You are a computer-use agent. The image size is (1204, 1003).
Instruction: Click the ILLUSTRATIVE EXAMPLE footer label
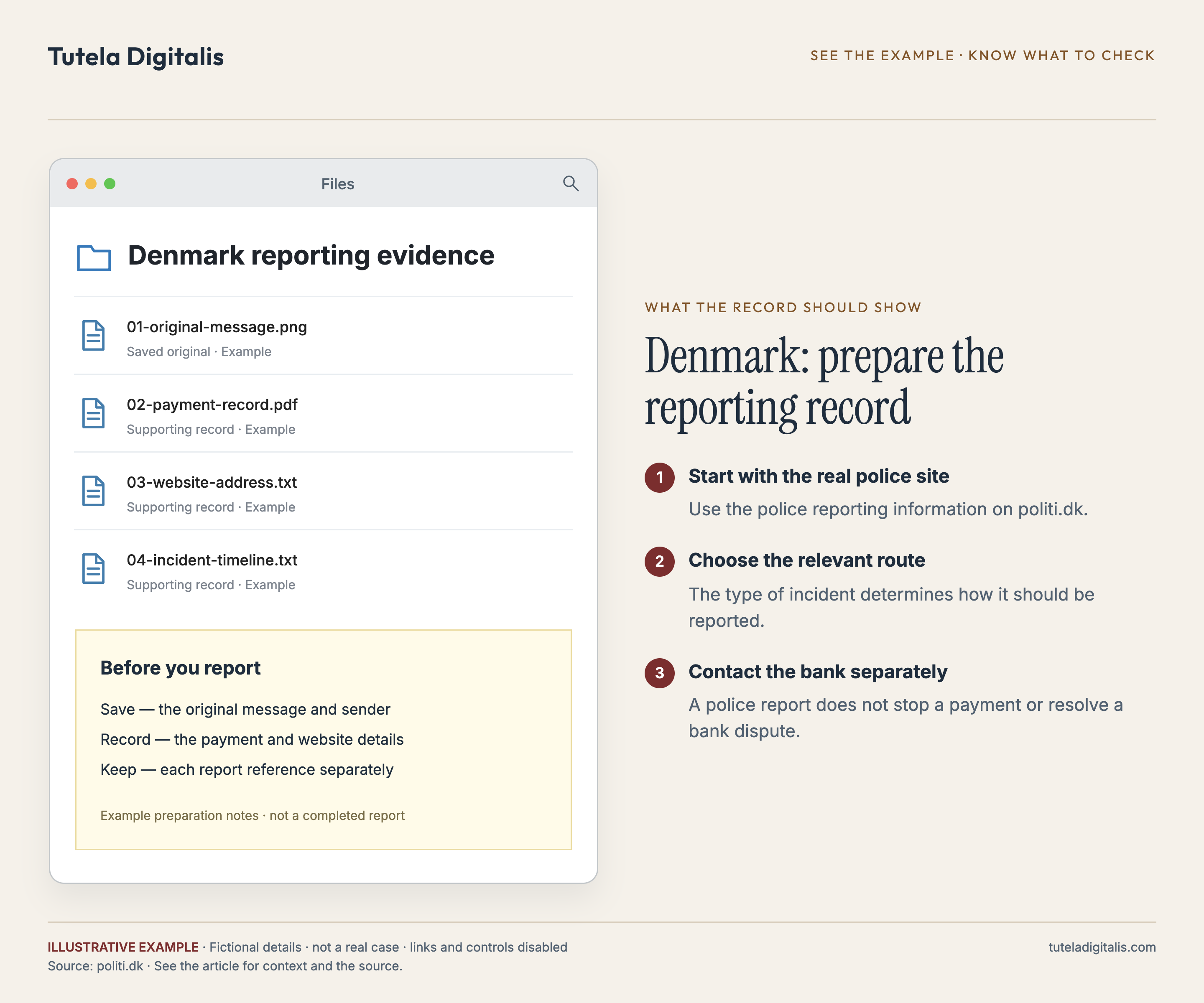(x=123, y=947)
